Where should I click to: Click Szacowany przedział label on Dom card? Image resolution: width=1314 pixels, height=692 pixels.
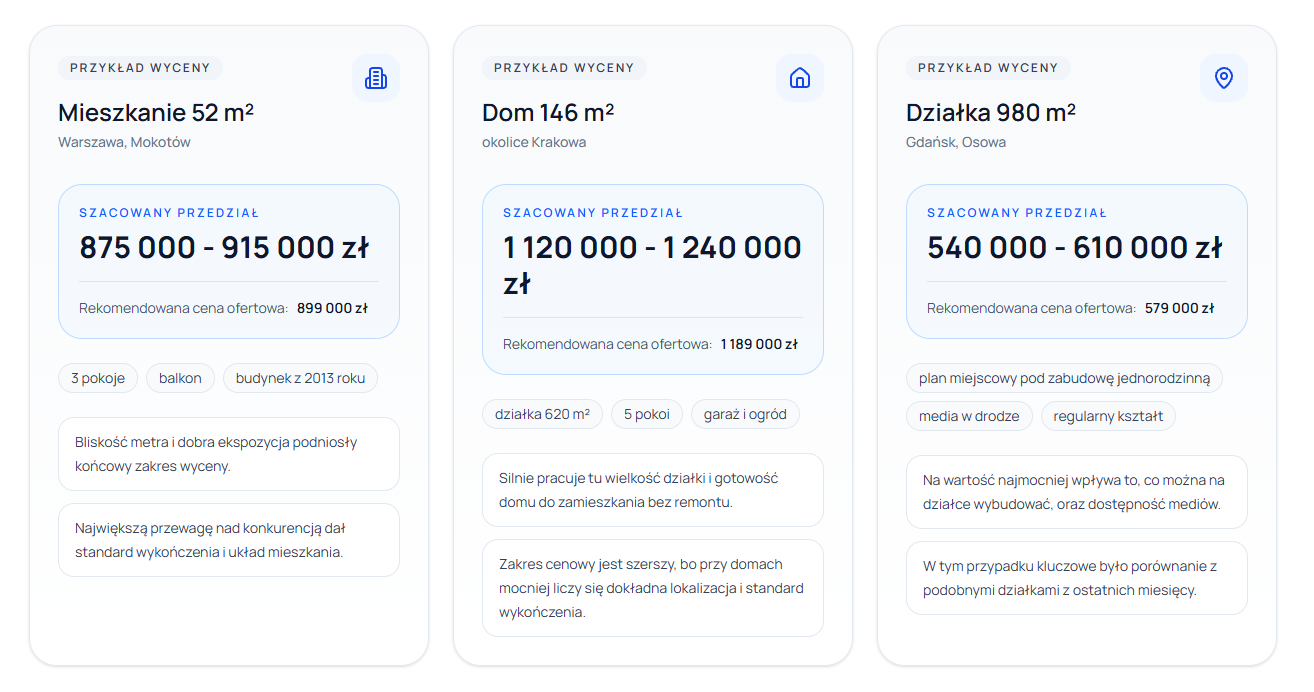click(x=593, y=213)
